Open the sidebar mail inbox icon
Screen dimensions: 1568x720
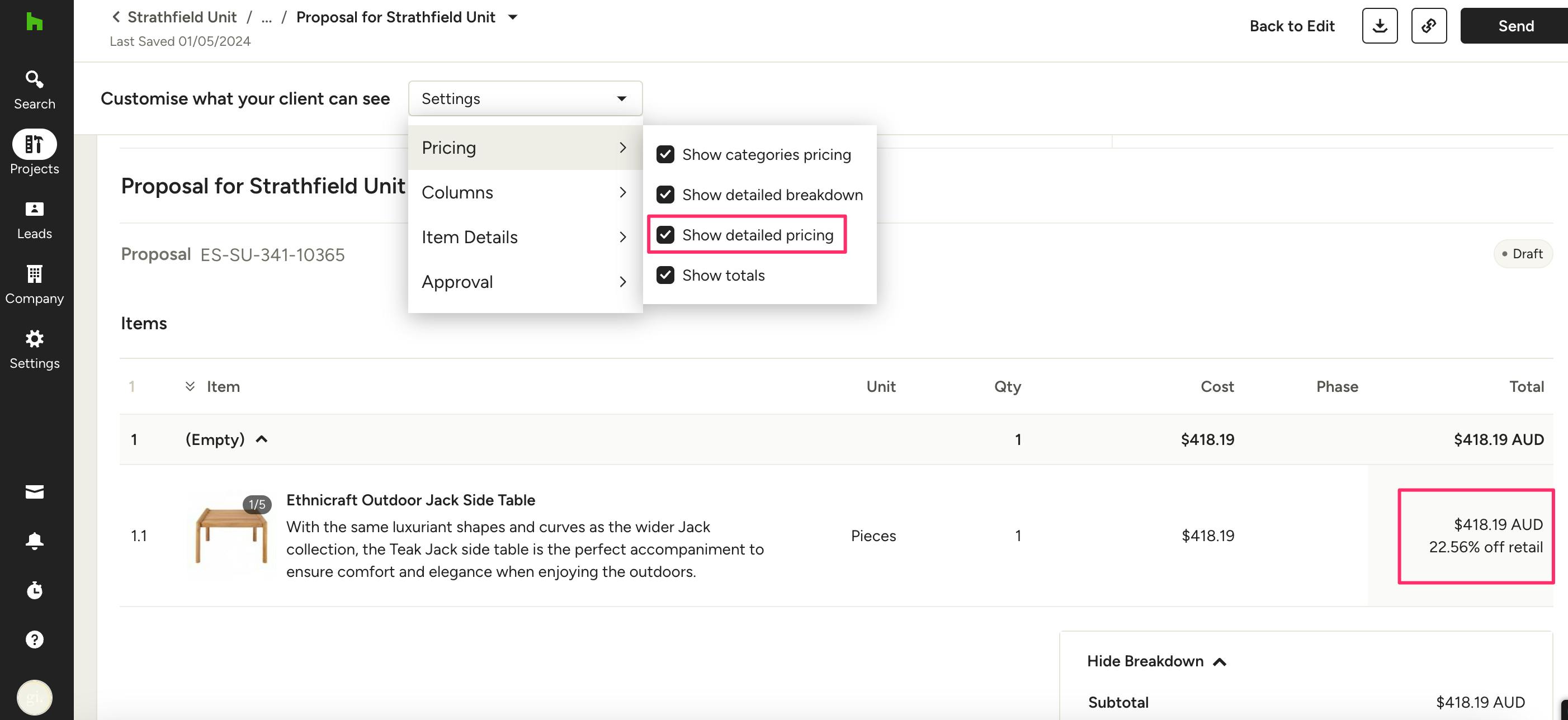coord(34,492)
